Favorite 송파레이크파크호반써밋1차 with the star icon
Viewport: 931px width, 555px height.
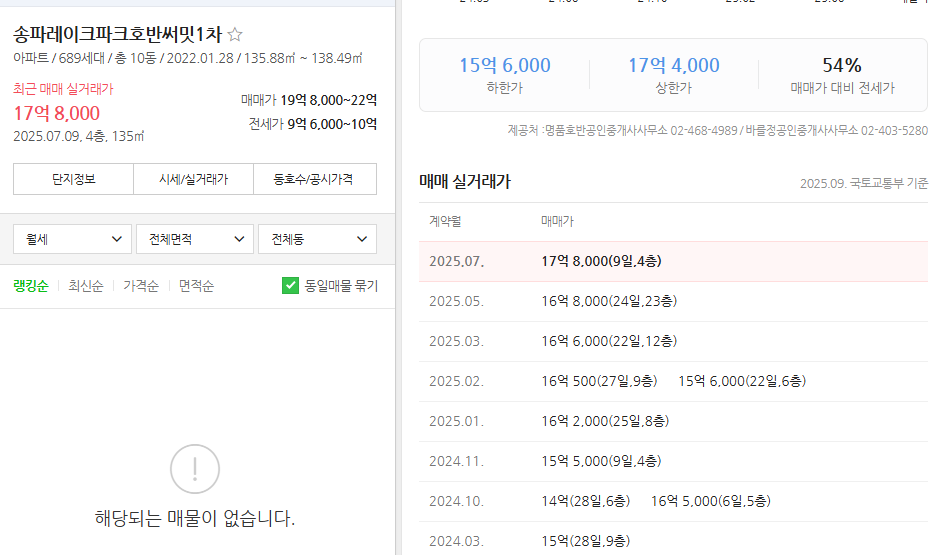(x=235, y=34)
